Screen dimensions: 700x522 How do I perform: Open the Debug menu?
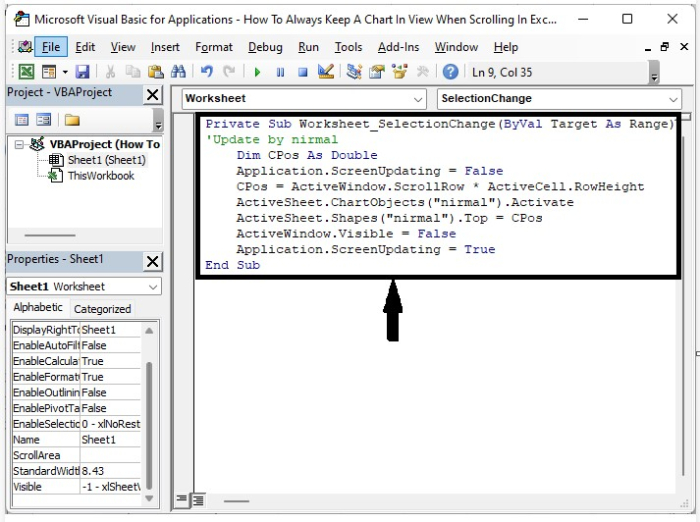point(265,47)
